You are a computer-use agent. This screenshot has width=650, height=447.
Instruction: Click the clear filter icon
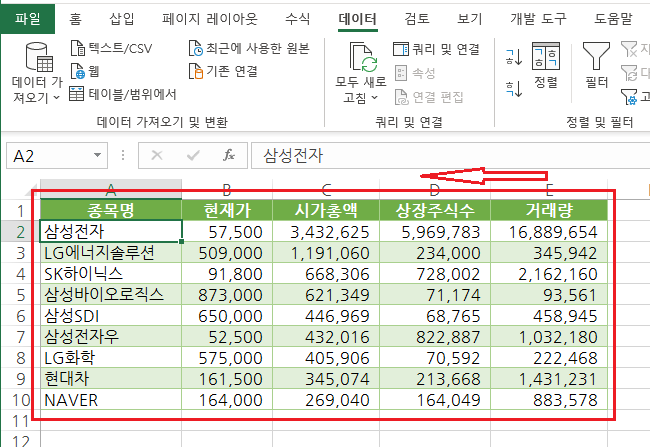628,49
